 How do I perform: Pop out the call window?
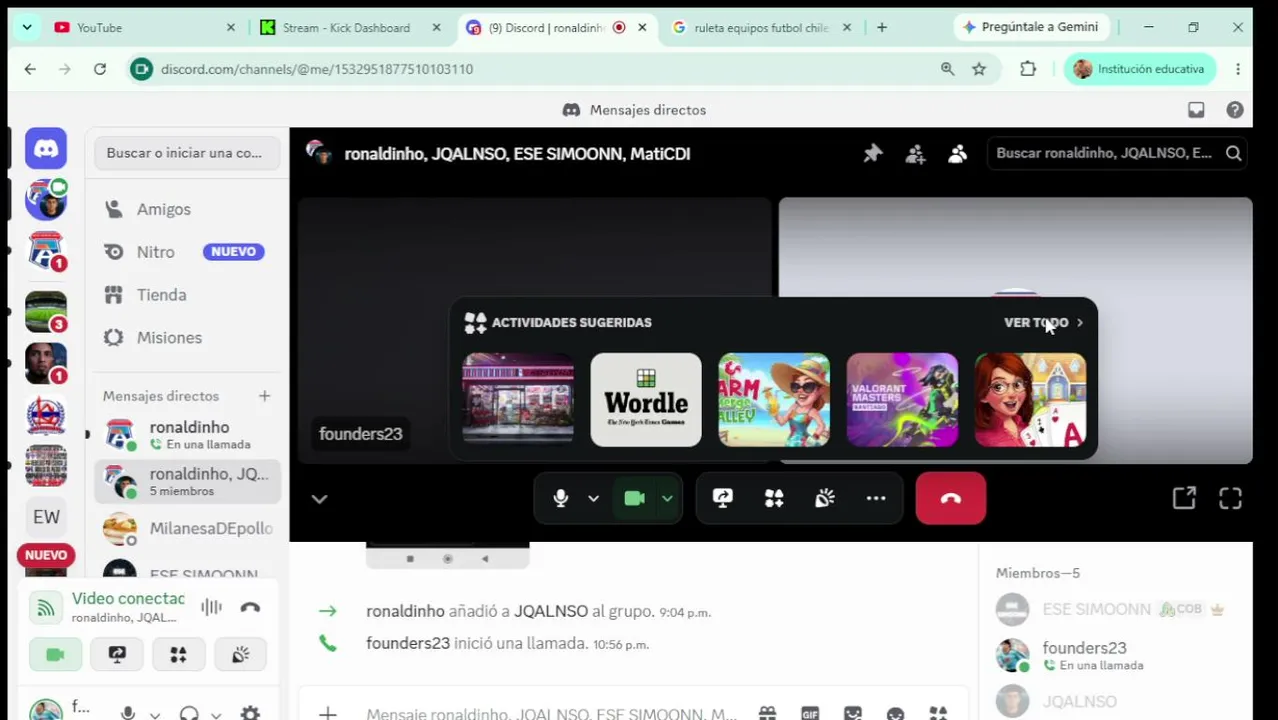tap(1184, 498)
